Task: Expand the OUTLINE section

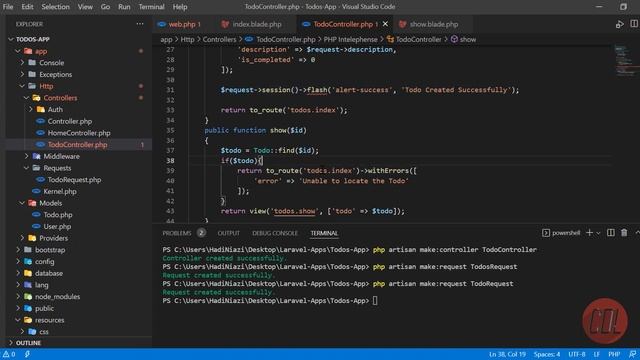Action: (28, 343)
